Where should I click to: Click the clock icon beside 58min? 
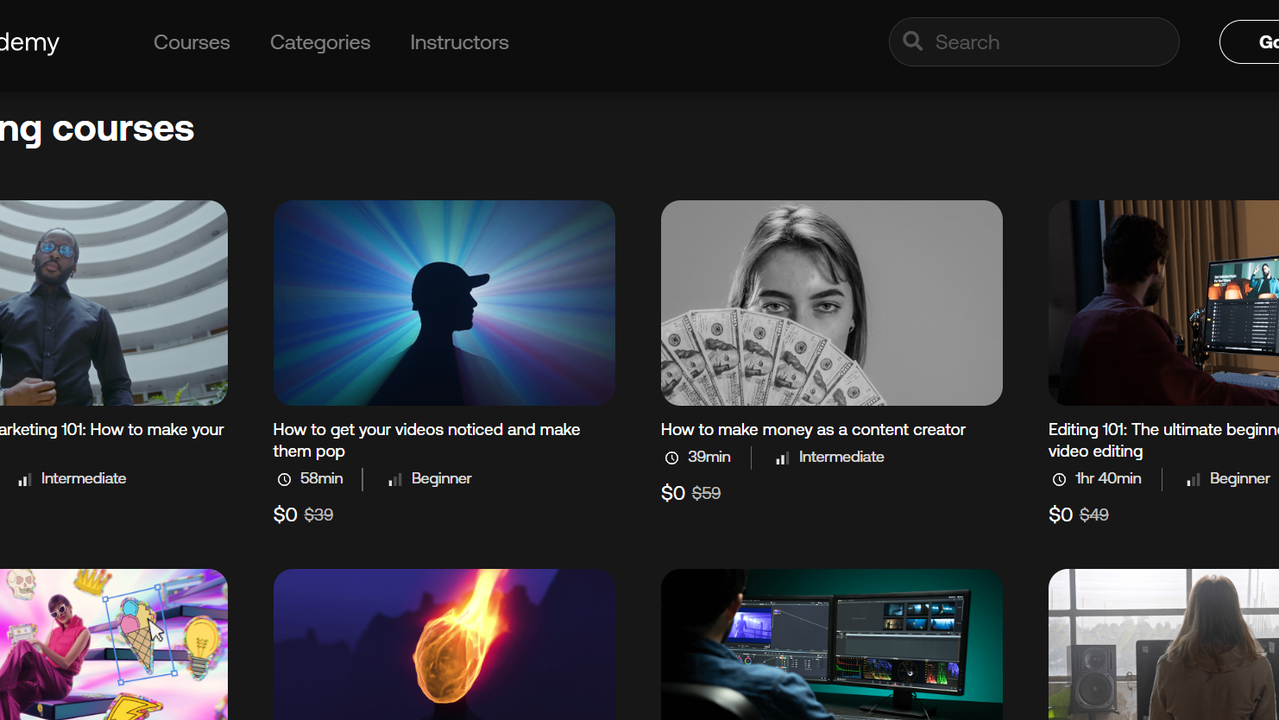coord(284,480)
